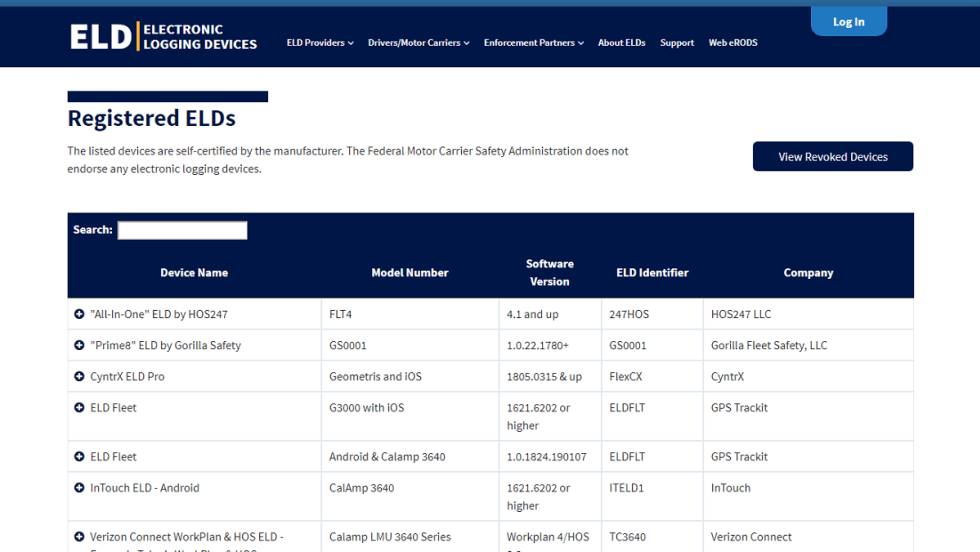980x552 pixels.
Task: Go to the About ELDs page
Action: [621, 43]
